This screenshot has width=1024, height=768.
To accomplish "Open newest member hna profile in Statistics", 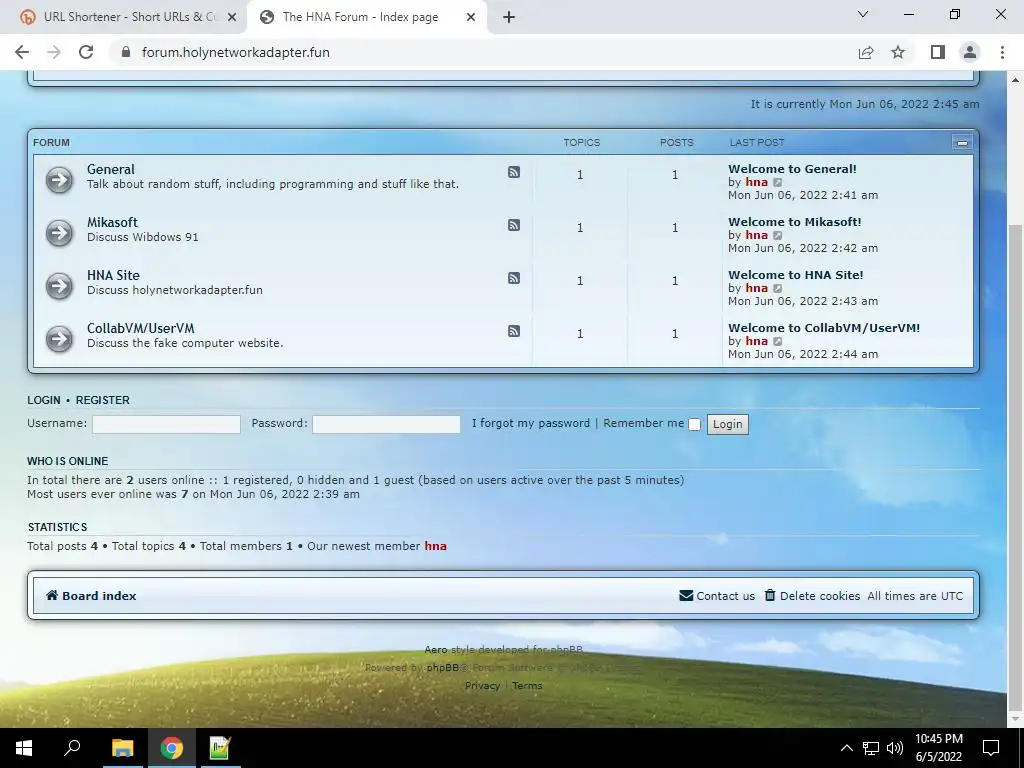I will tap(436, 546).
